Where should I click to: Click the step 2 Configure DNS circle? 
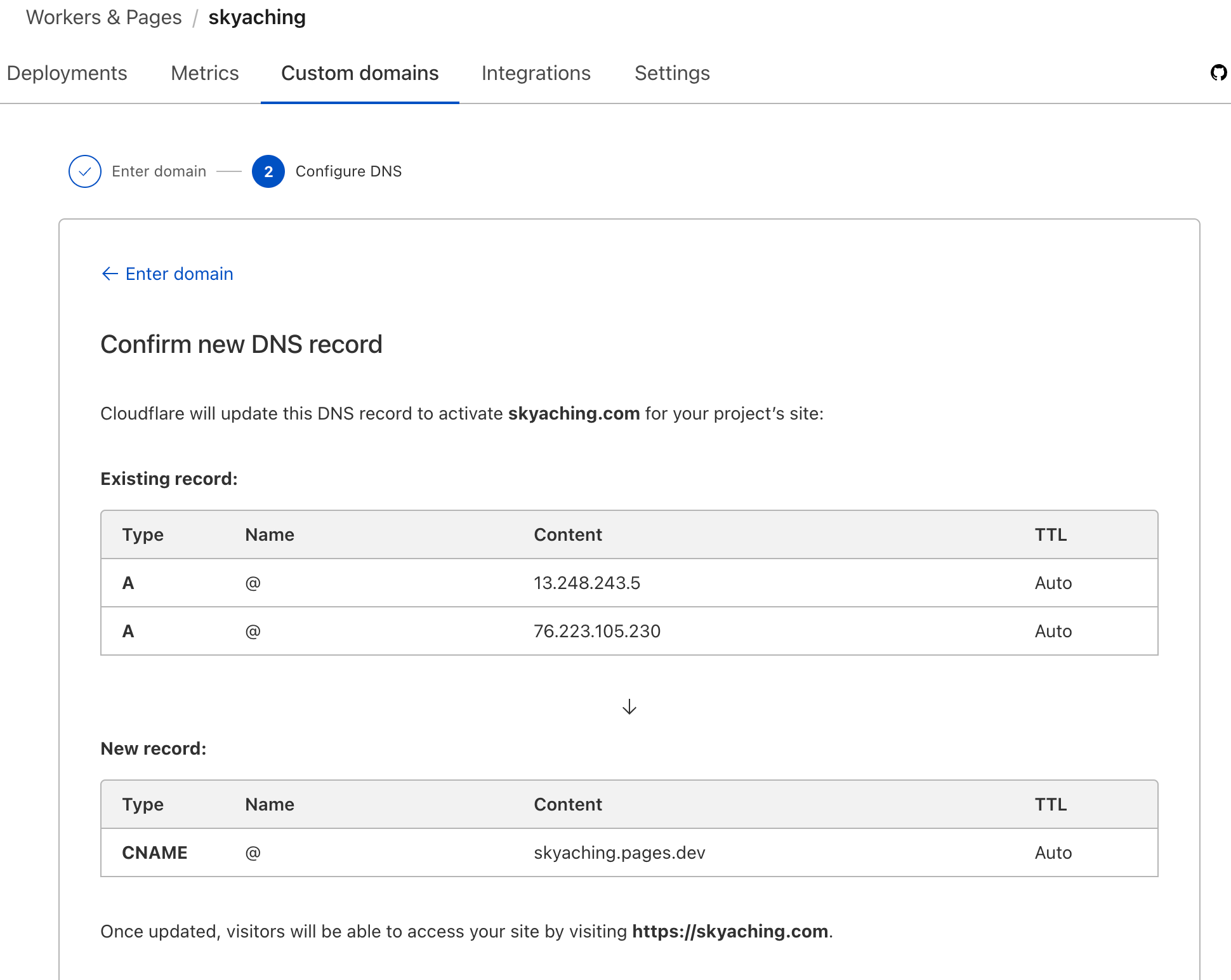[268, 171]
